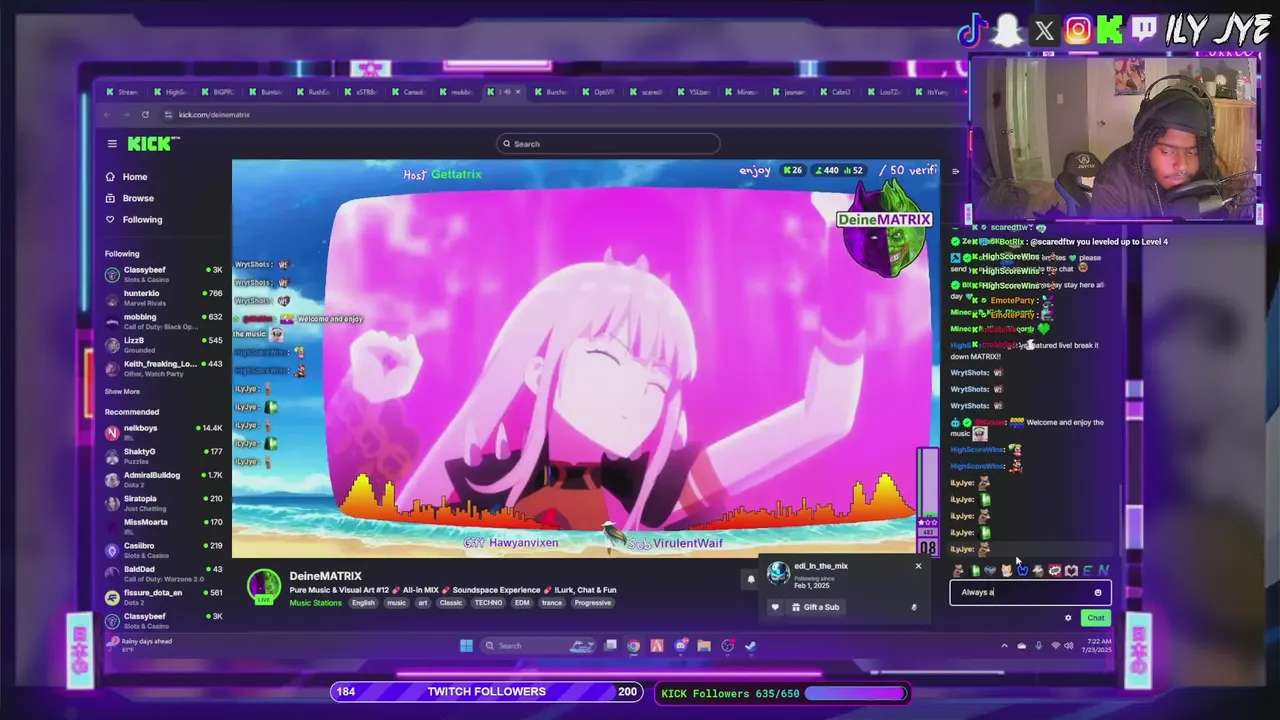Open MissMoarta recommended channel
This screenshot has height=720, width=1280.
coord(163,525)
